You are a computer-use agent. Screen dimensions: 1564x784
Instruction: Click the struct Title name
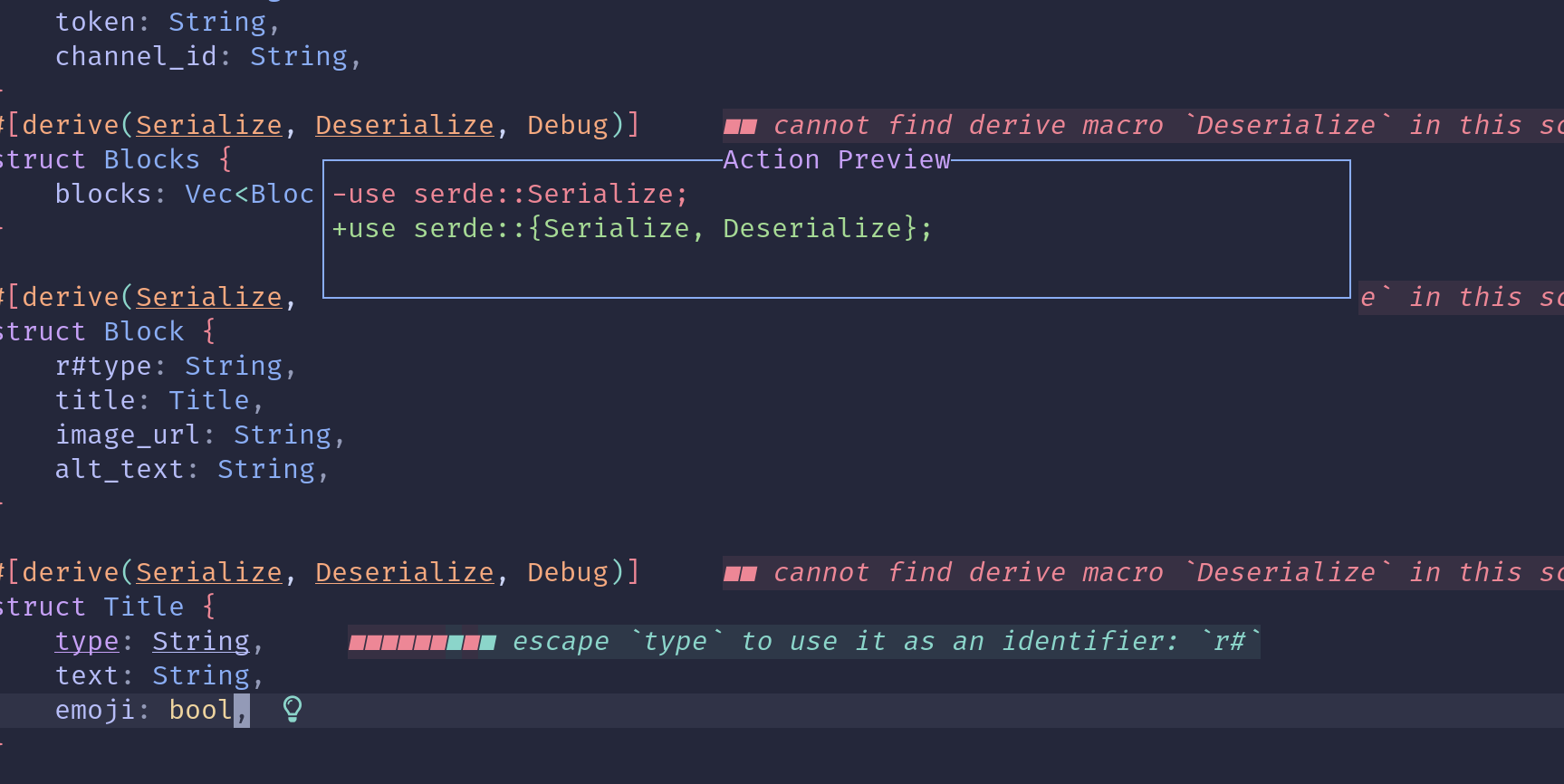pyautogui.click(x=143, y=606)
